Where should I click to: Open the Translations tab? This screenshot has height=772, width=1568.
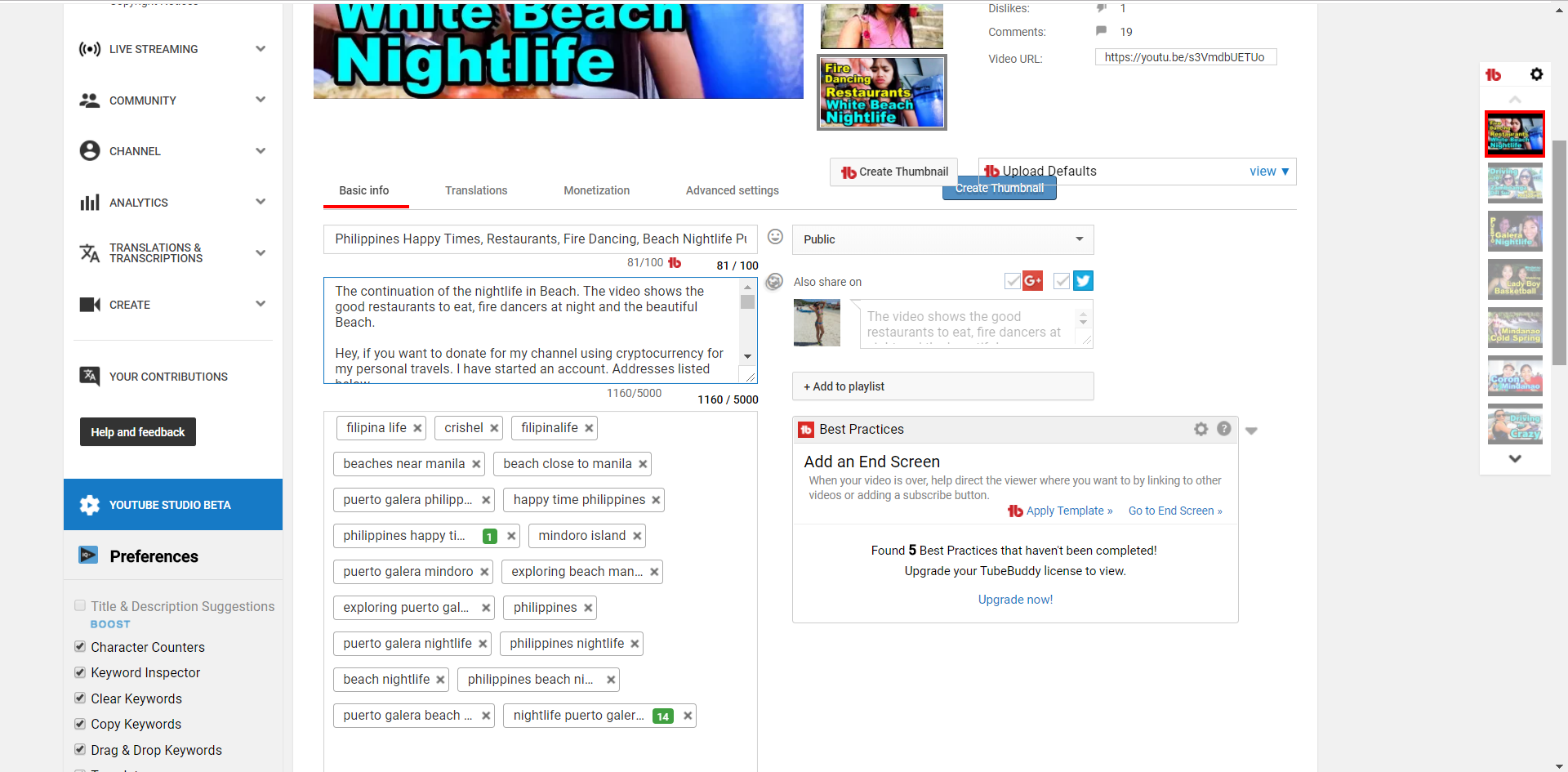pyautogui.click(x=476, y=190)
